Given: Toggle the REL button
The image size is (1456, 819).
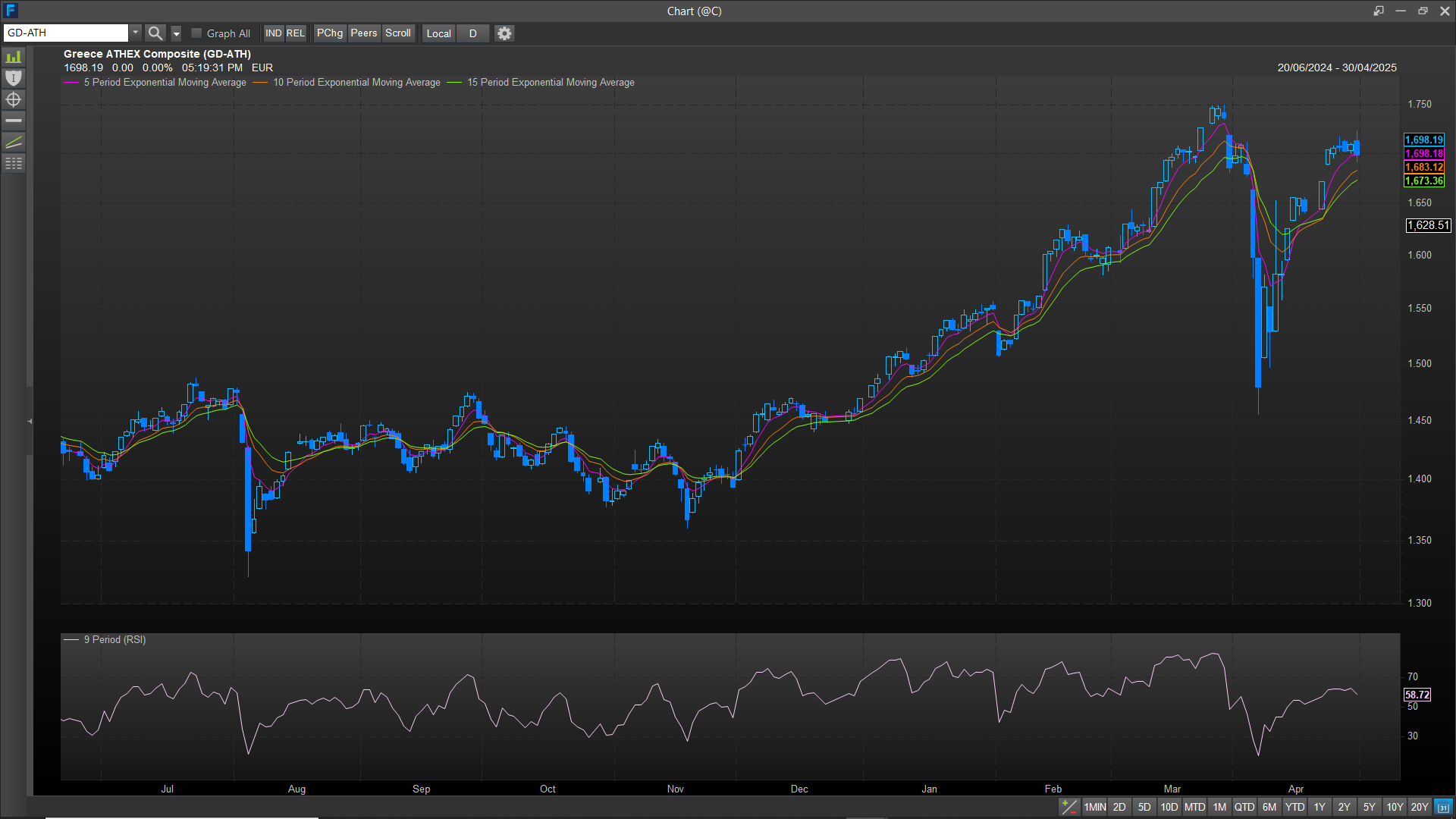Looking at the screenshot, I should 295,33.
